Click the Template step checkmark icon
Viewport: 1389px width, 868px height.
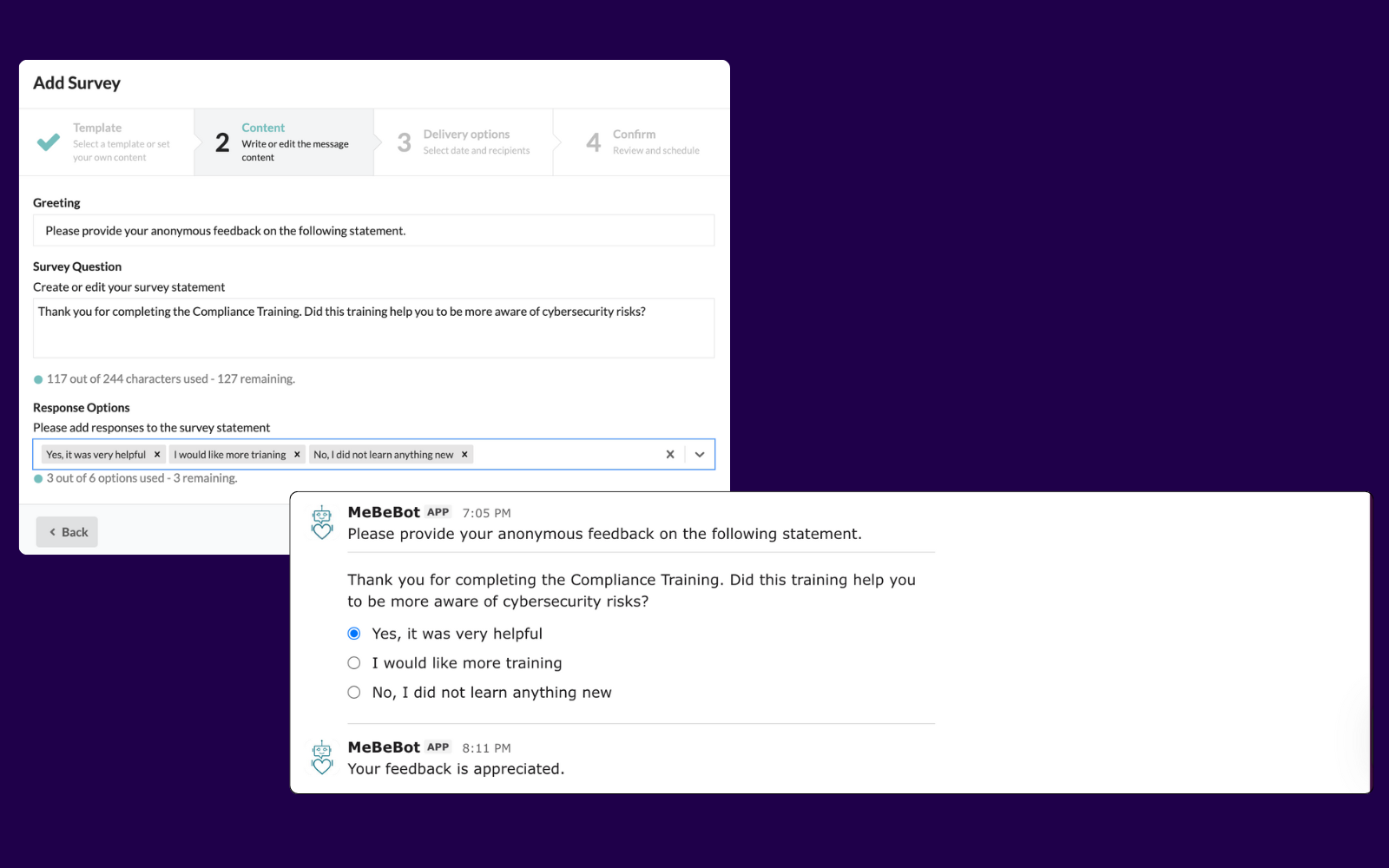coord(49,141)
